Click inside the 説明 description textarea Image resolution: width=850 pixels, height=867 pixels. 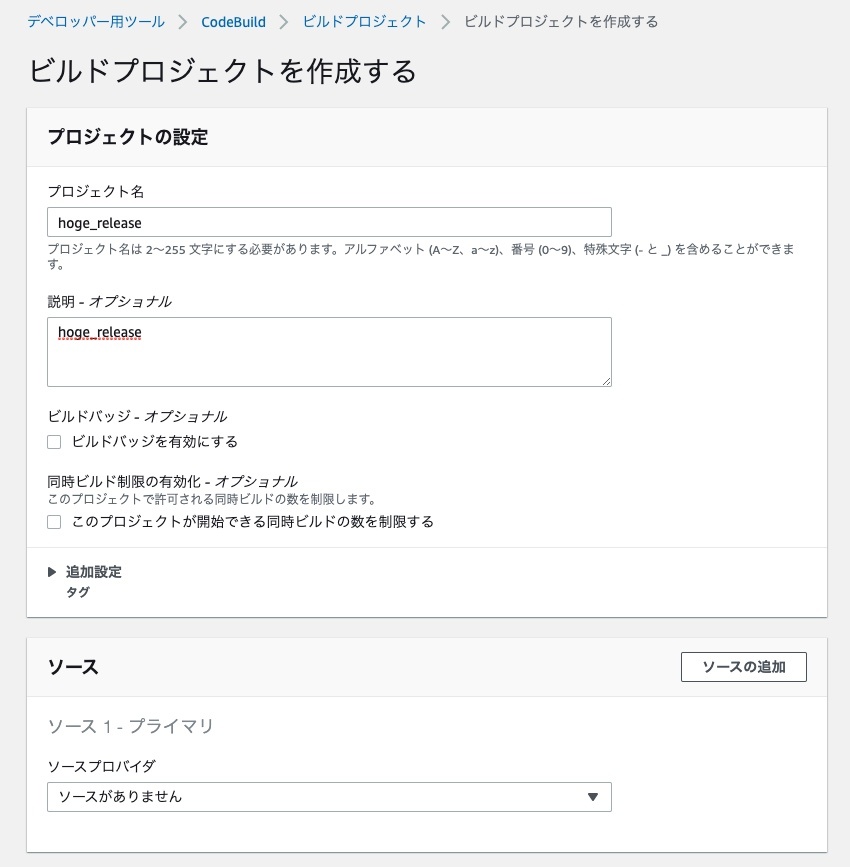coord(329,351)
